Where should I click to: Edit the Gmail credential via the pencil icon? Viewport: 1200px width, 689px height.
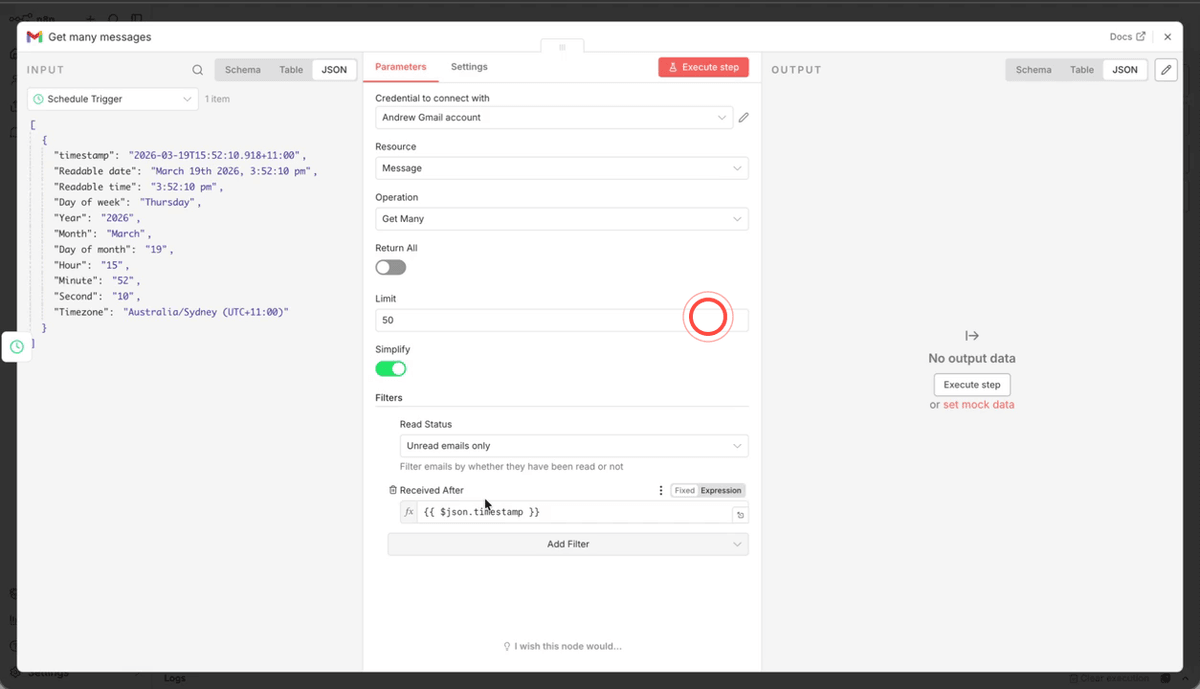click(x=743, y=117)
